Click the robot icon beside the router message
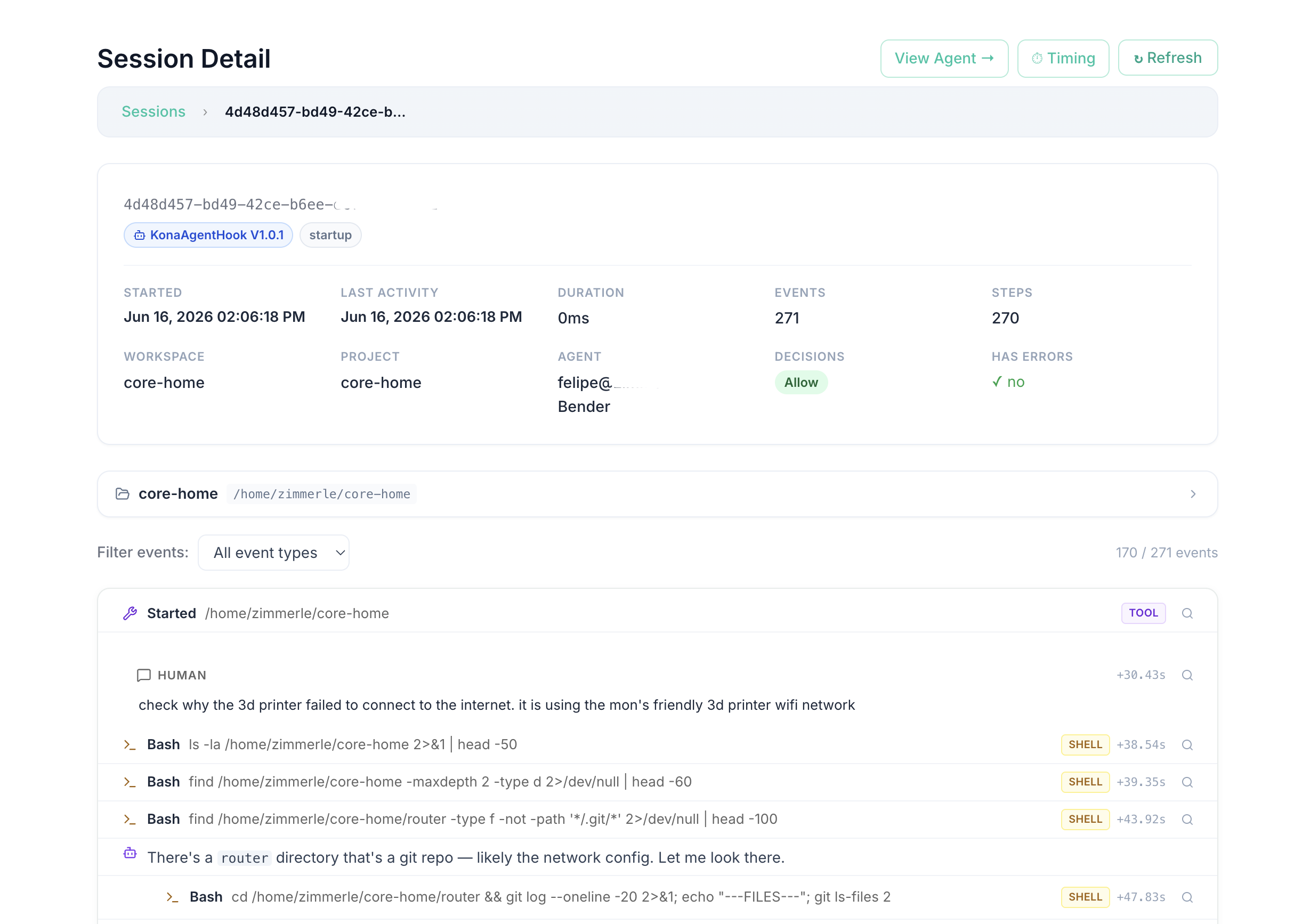1294x924 pixels. [130, 853]
